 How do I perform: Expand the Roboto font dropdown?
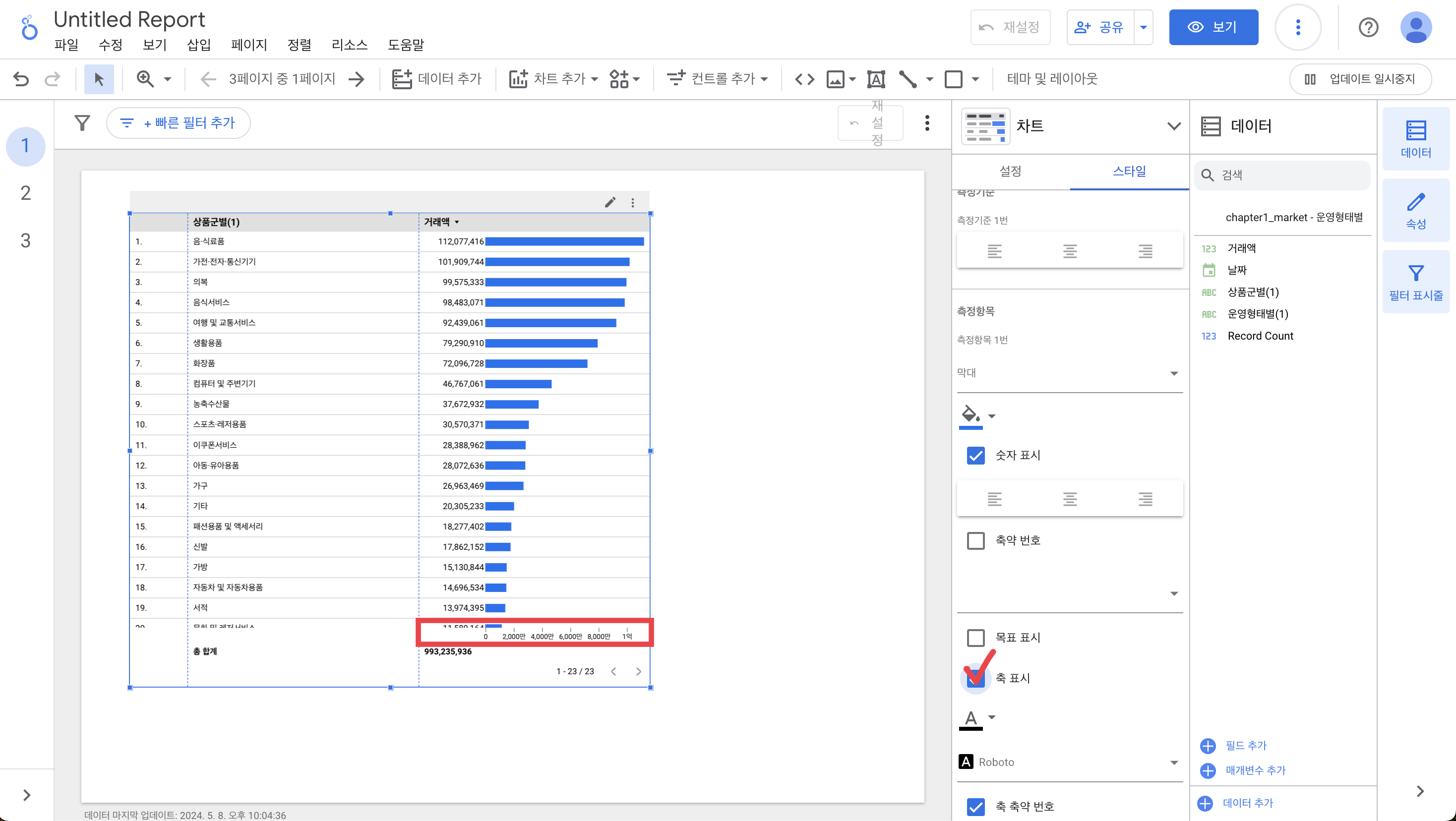click(1068, 762)
